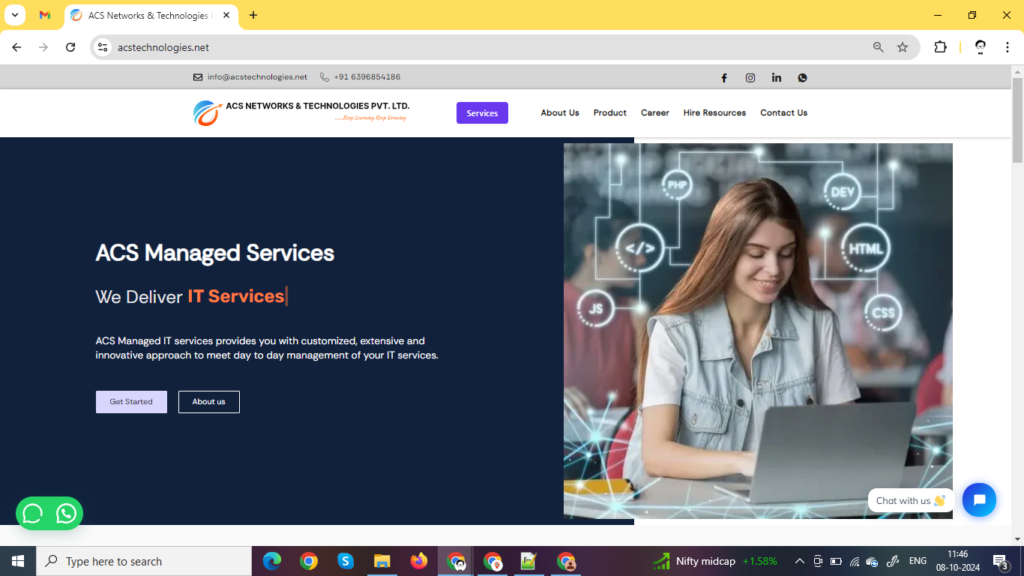Click the bookmark star in the address bar

click(x=902, y=47)
